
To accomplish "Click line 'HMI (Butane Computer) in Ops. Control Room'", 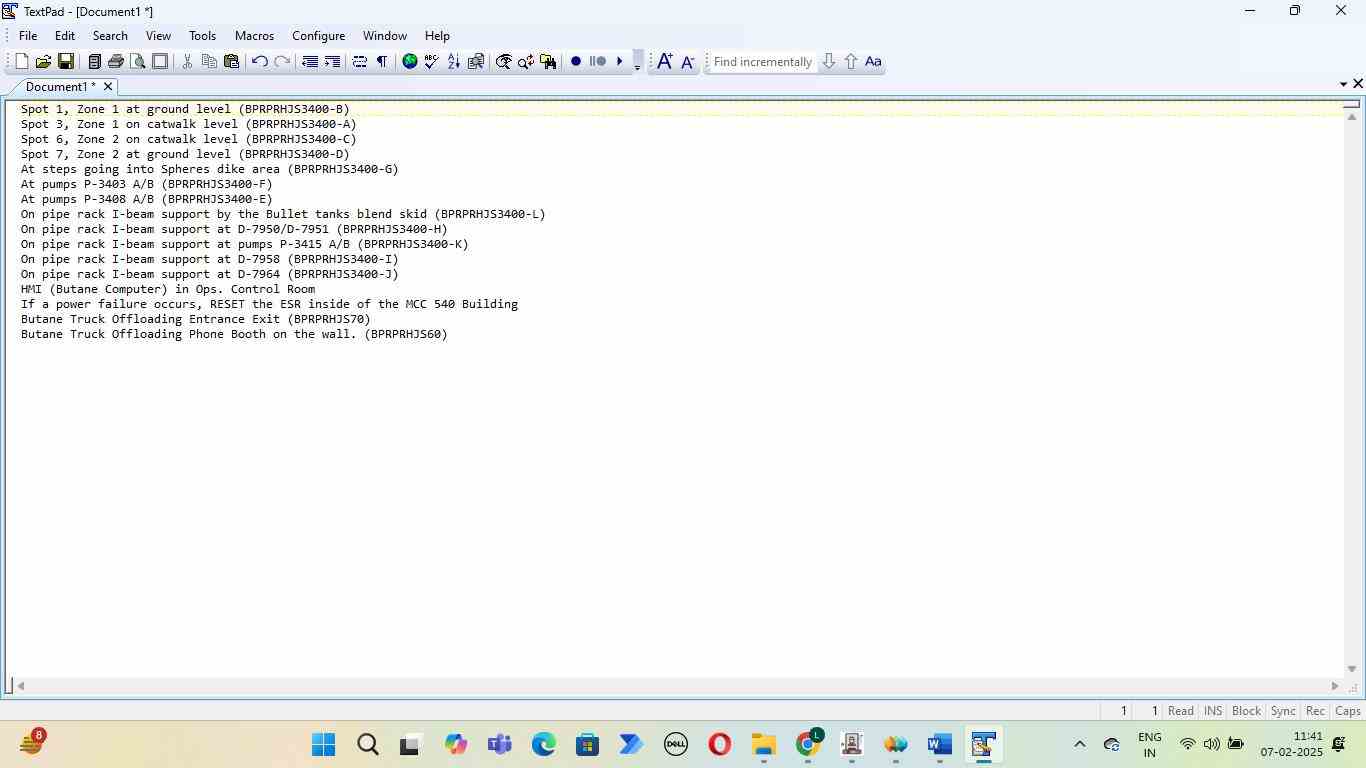I will click(168, 290).
